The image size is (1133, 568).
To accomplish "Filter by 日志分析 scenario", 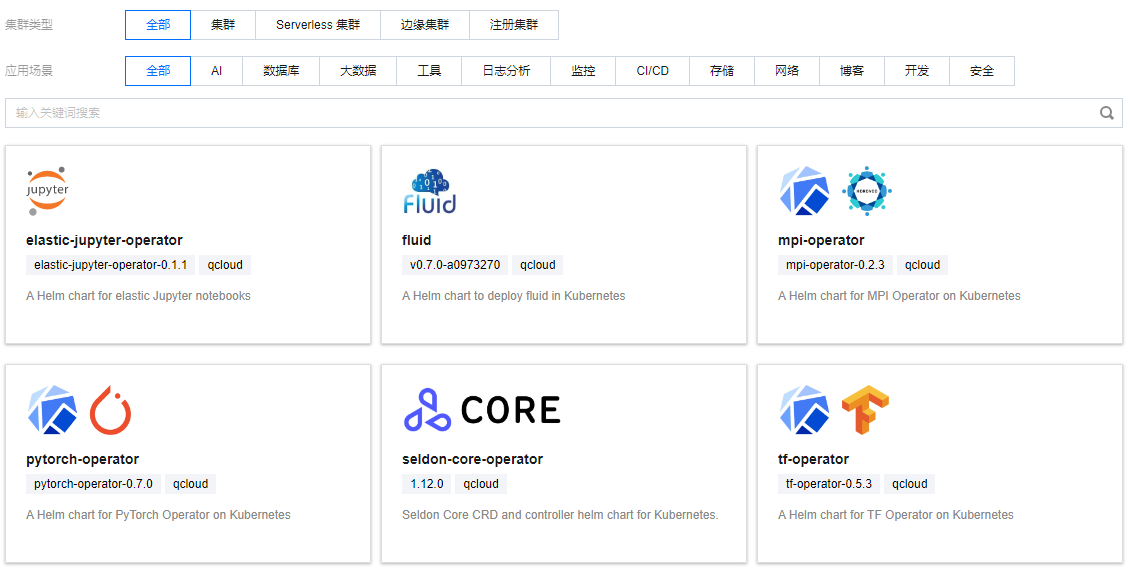I will point(507,71).
